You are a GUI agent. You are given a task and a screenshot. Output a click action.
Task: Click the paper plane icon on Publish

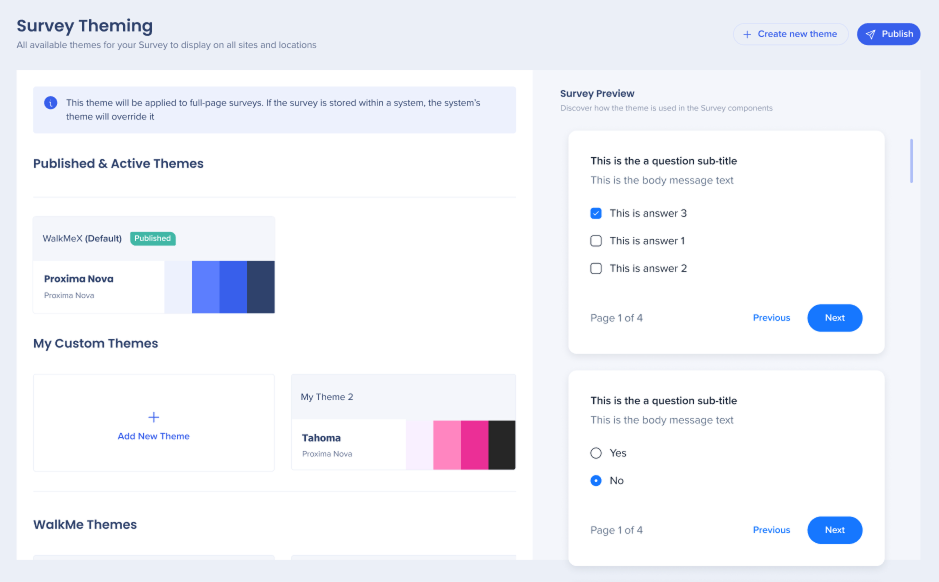871,34
